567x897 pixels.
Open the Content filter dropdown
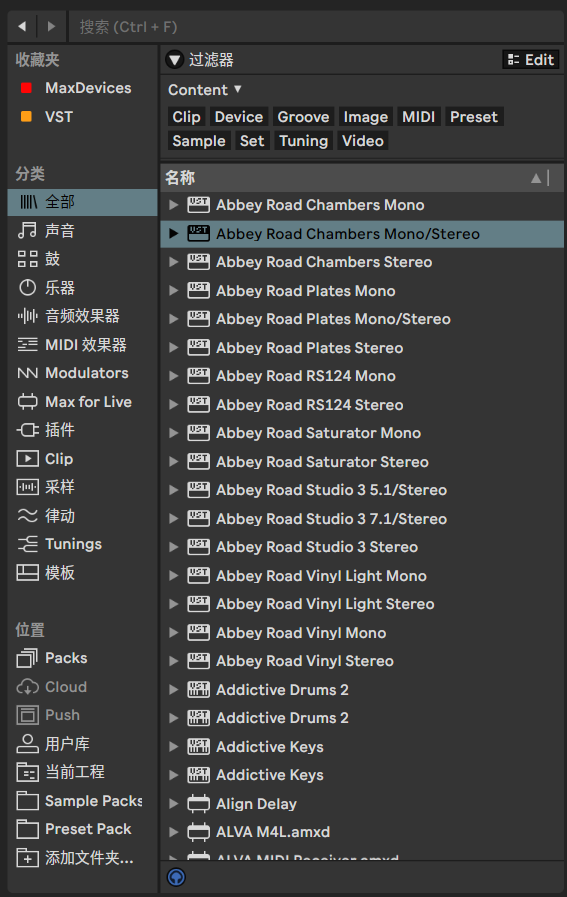coord(205,90)
